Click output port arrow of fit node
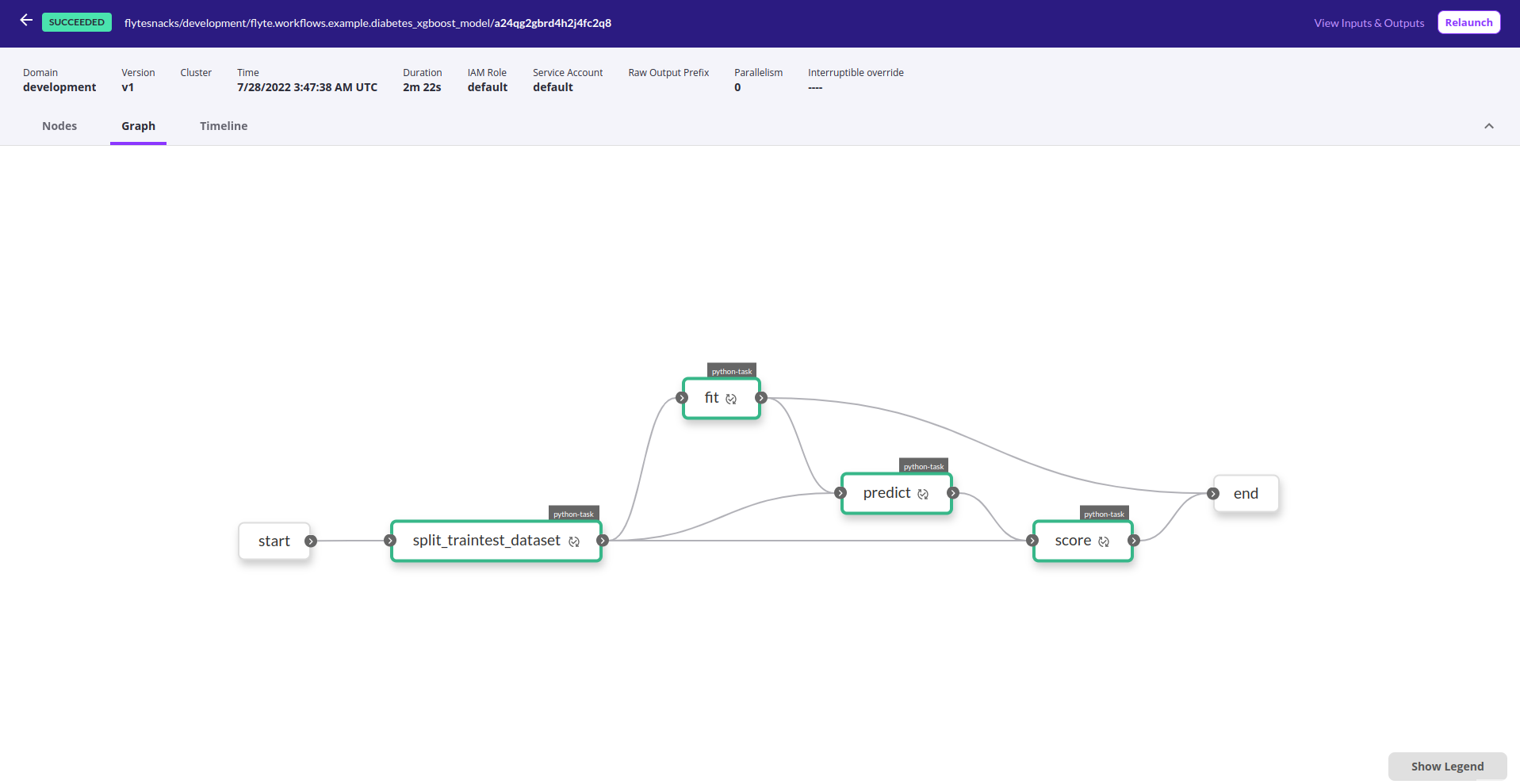Image resolution: width=1520 pixels, height=784 pixels. pyautogui.click(x=761, y=398)
